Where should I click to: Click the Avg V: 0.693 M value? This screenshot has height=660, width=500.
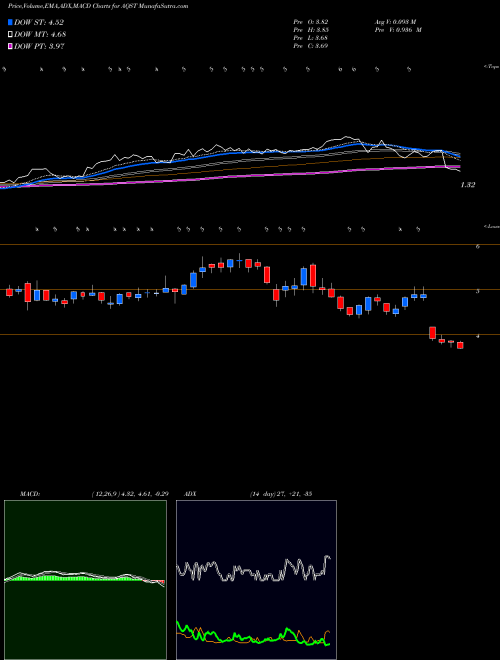tap(395, 22)
